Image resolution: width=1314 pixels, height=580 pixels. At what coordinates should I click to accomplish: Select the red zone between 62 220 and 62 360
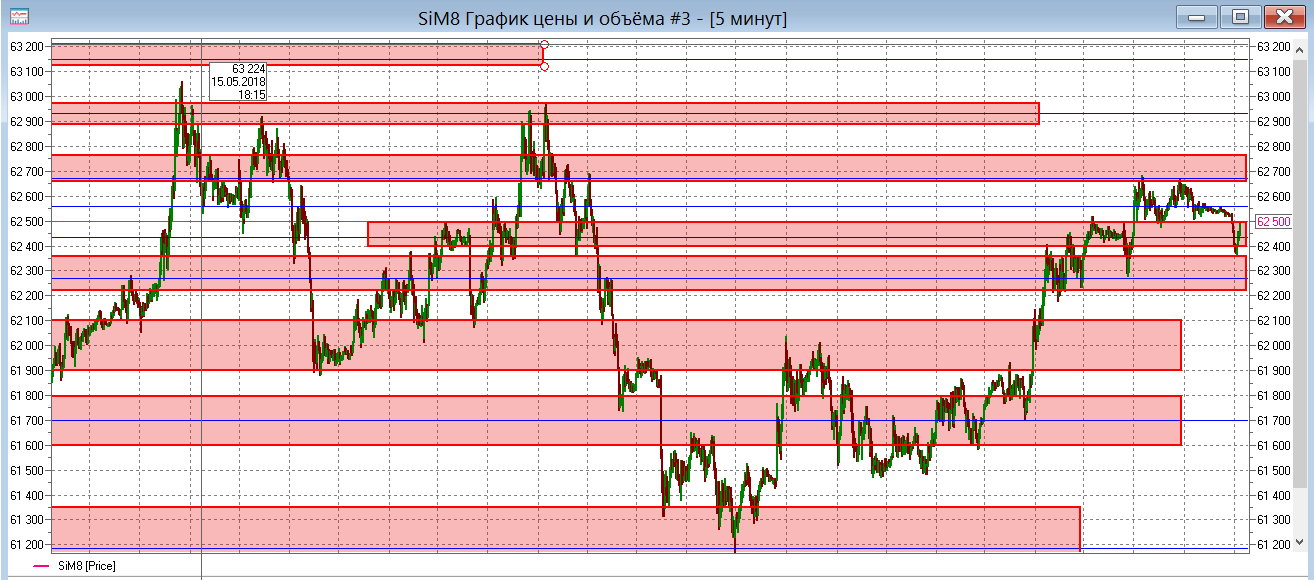pyautogui.click(x=648, y=273)
